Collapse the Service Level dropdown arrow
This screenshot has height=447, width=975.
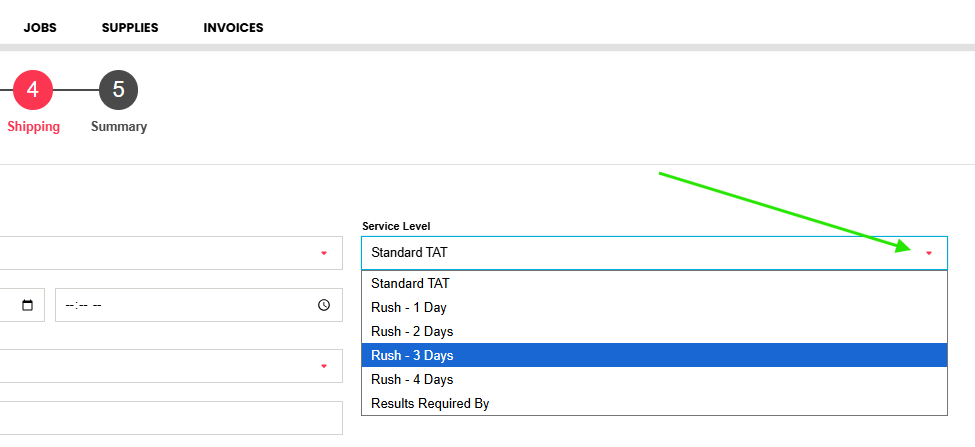929,253
